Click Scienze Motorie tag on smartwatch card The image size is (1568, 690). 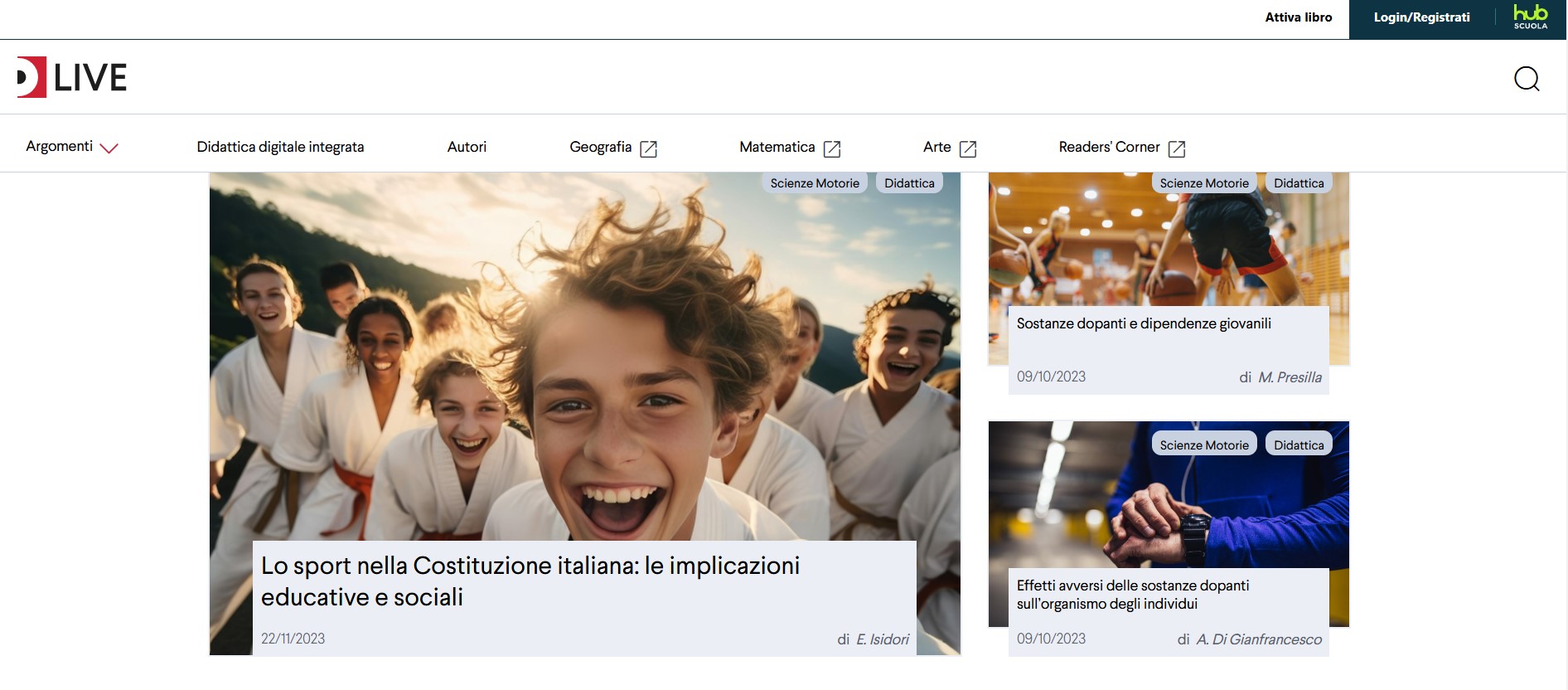point(1204,444)
